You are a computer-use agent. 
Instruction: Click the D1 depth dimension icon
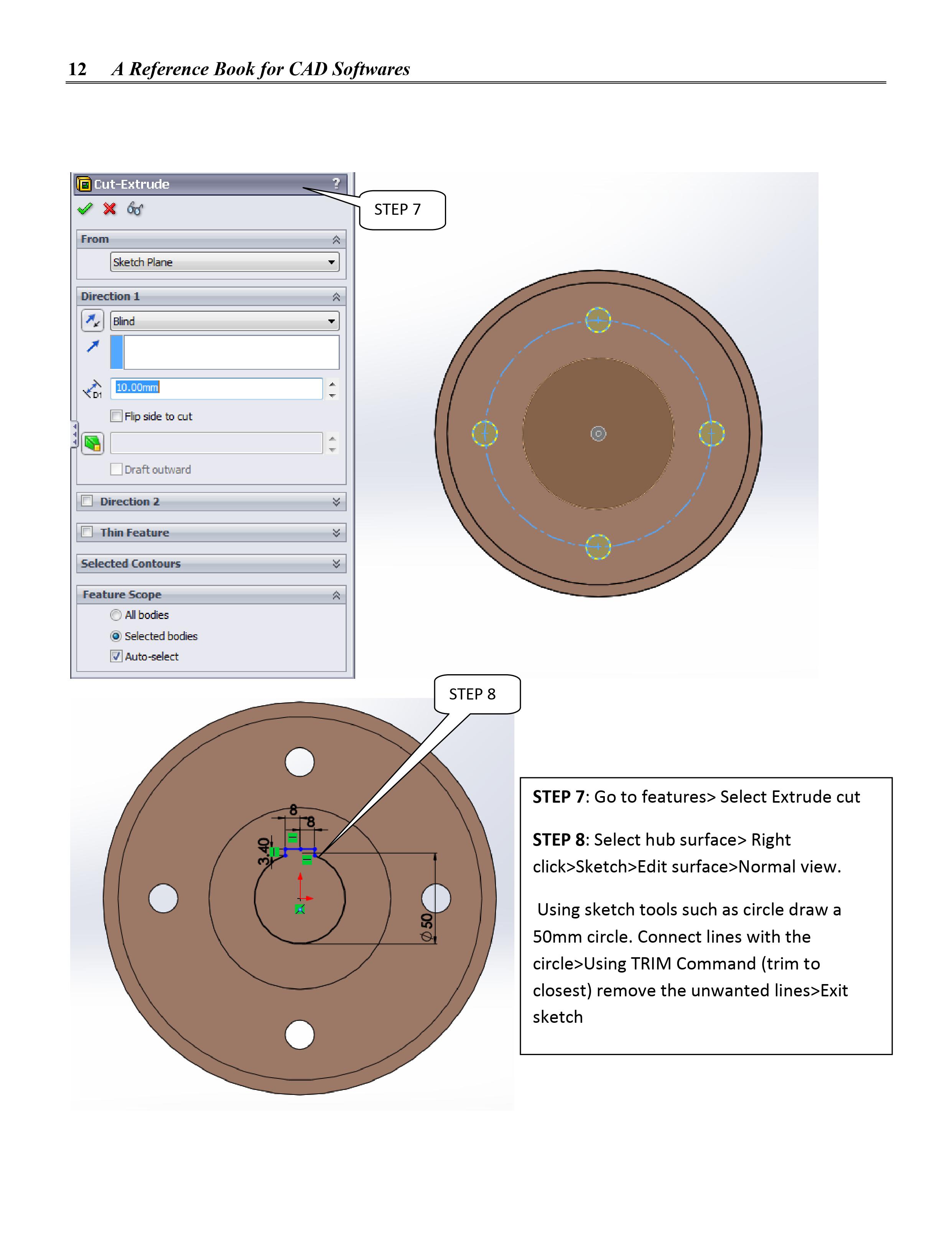coord(92,389)
